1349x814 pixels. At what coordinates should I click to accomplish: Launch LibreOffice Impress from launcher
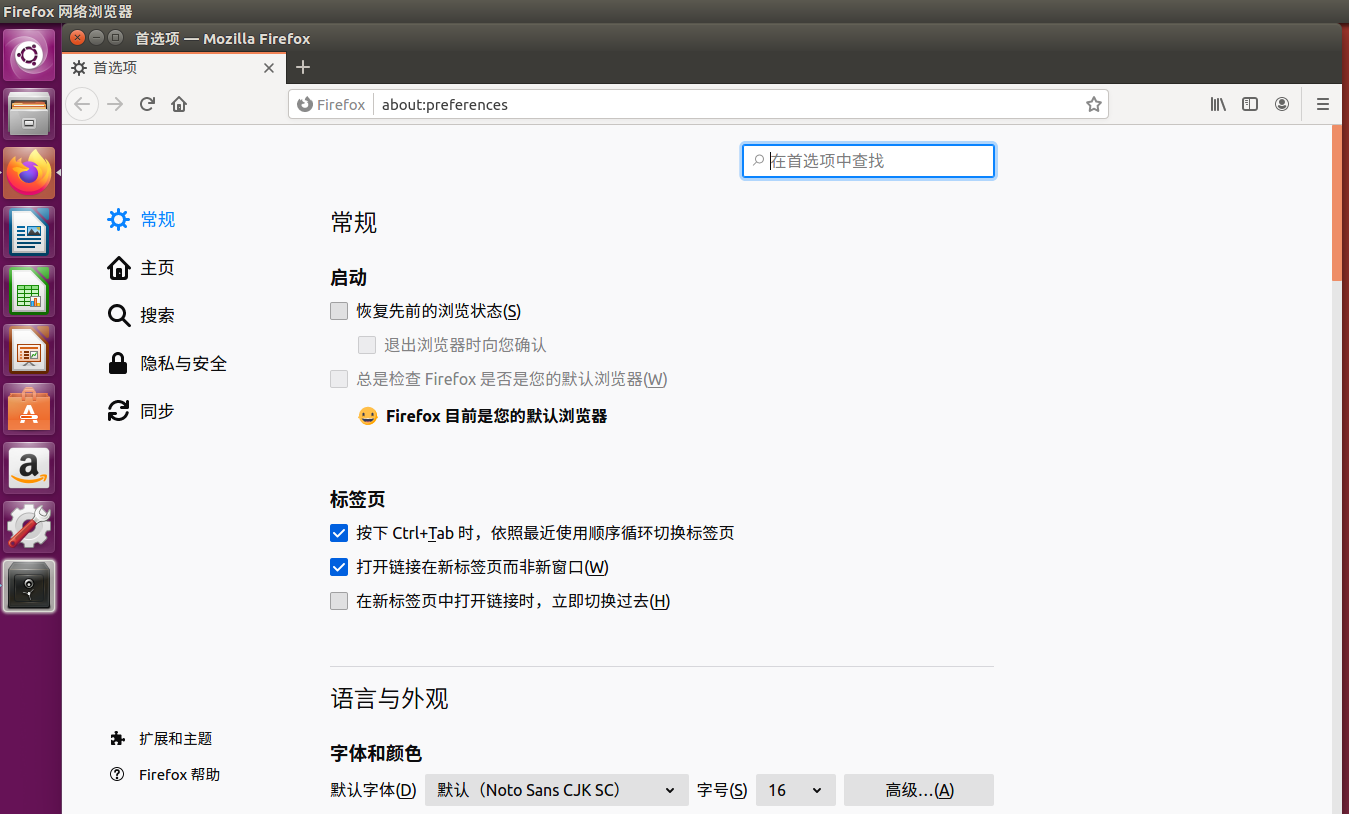(30, 350)
